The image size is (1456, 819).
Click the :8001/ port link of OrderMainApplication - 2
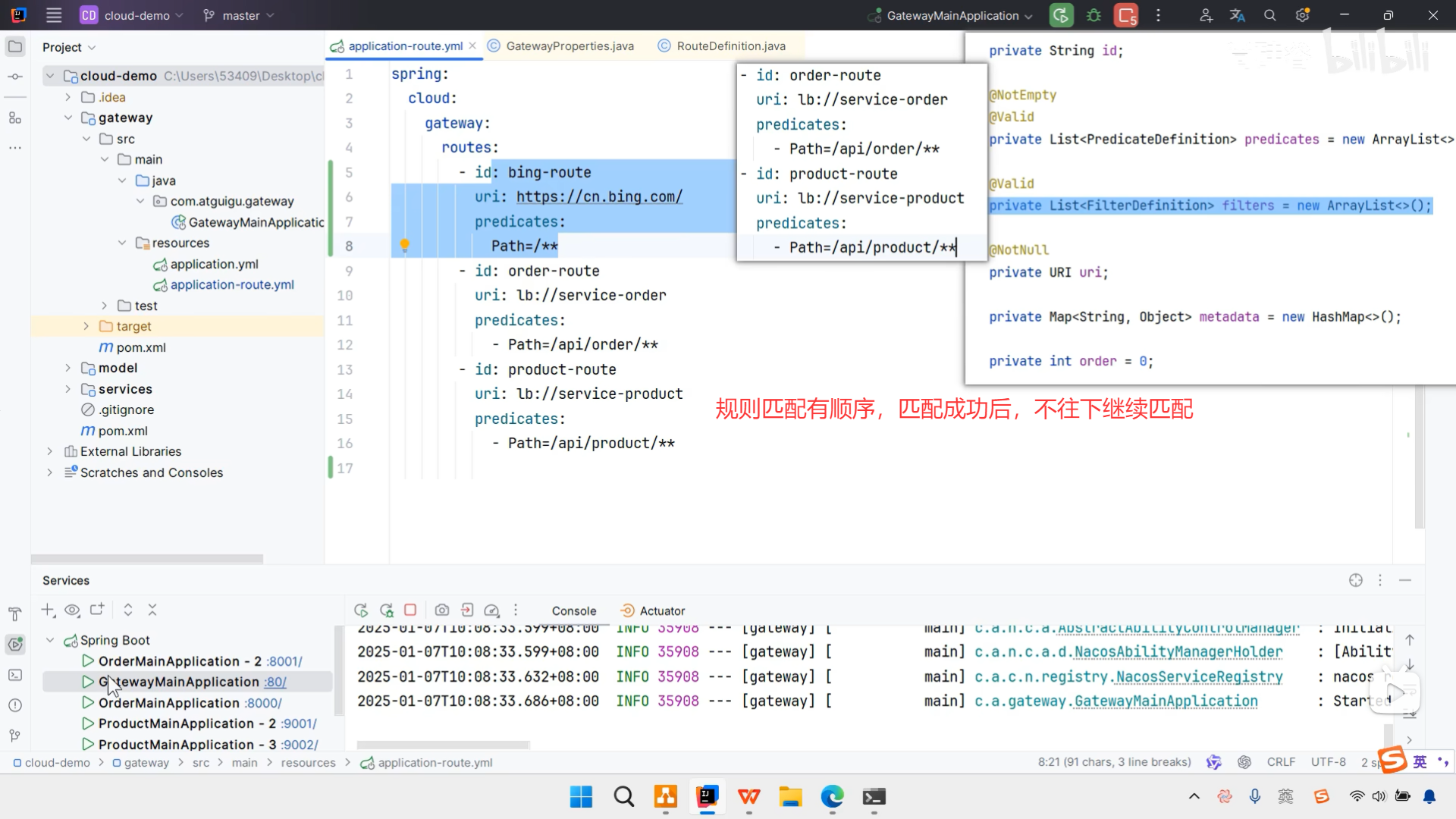pyautogui.click(x=284, y=661)
